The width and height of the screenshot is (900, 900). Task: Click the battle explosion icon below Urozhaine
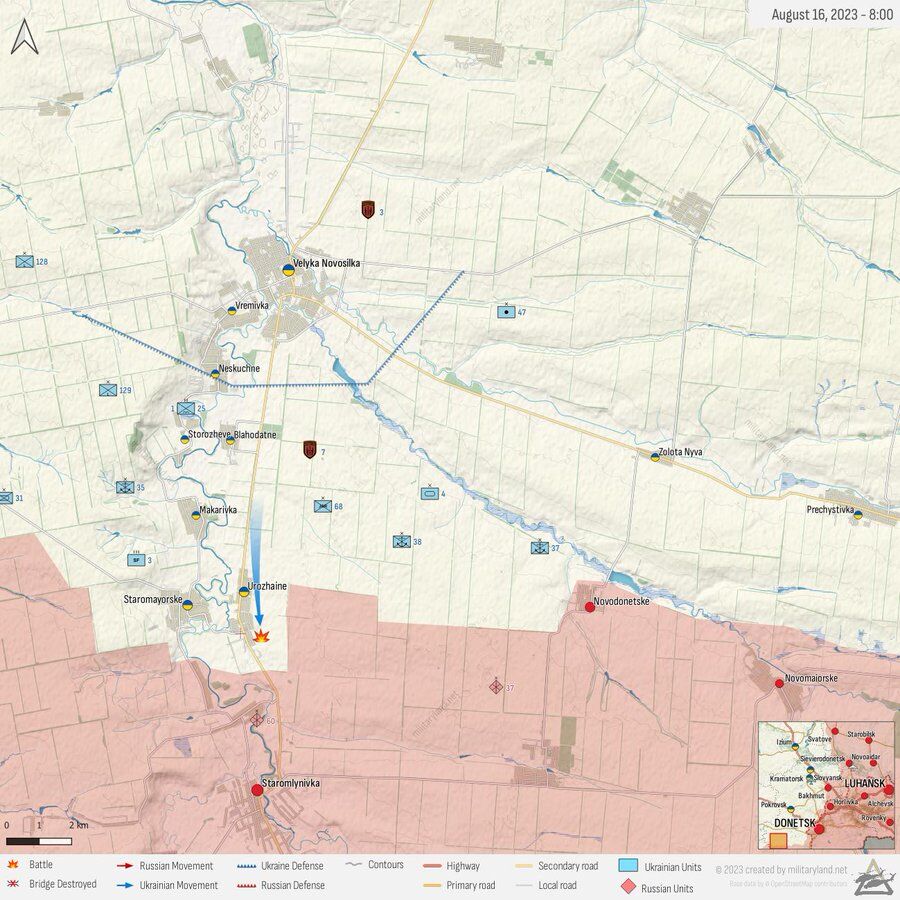tap(262, 635)
